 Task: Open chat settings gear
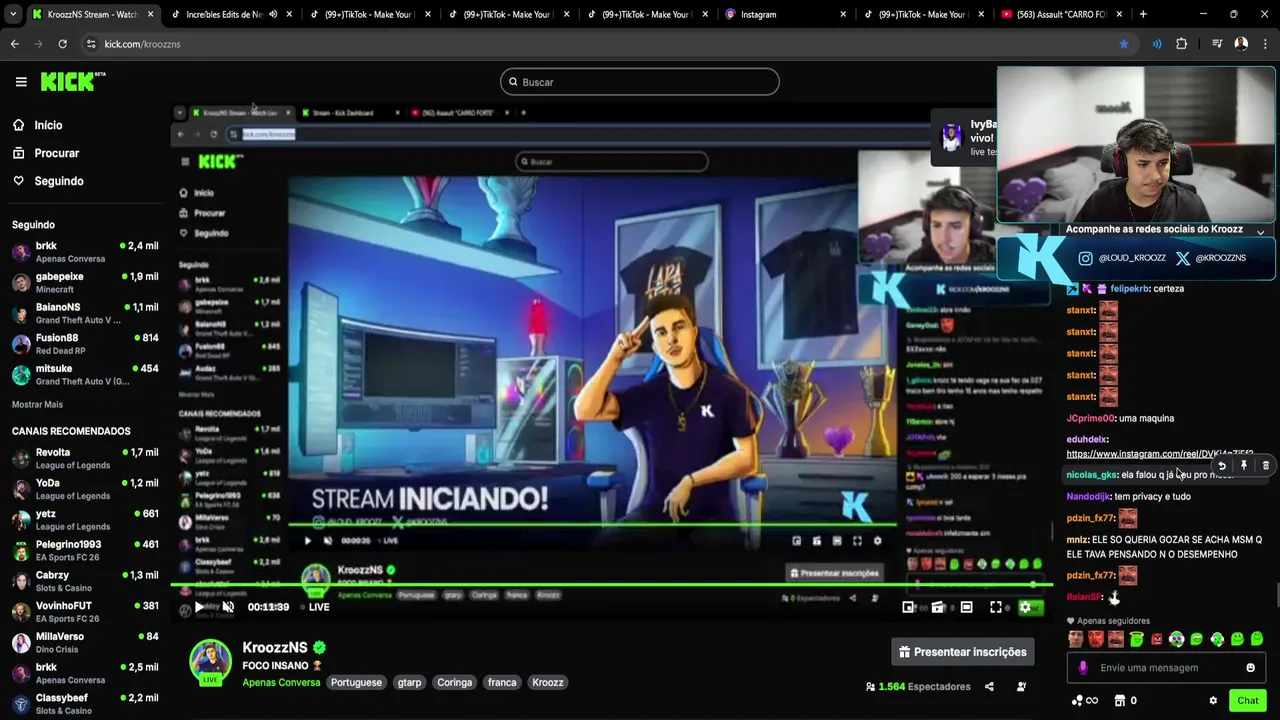click(1213, 701)
